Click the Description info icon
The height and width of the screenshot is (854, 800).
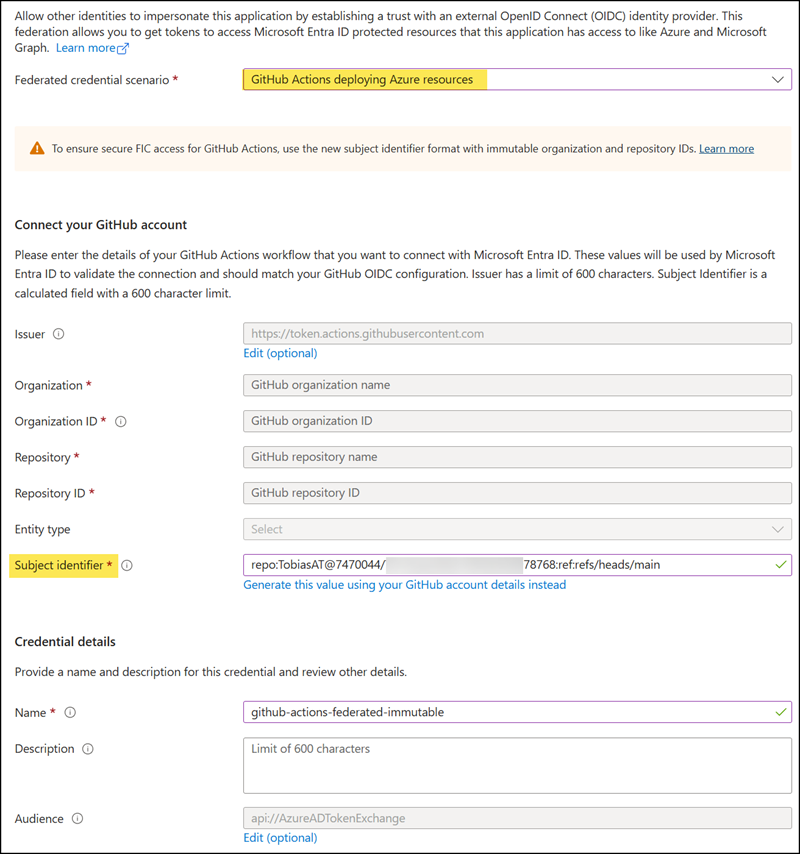pyautogui.click(x=88, y=749)
